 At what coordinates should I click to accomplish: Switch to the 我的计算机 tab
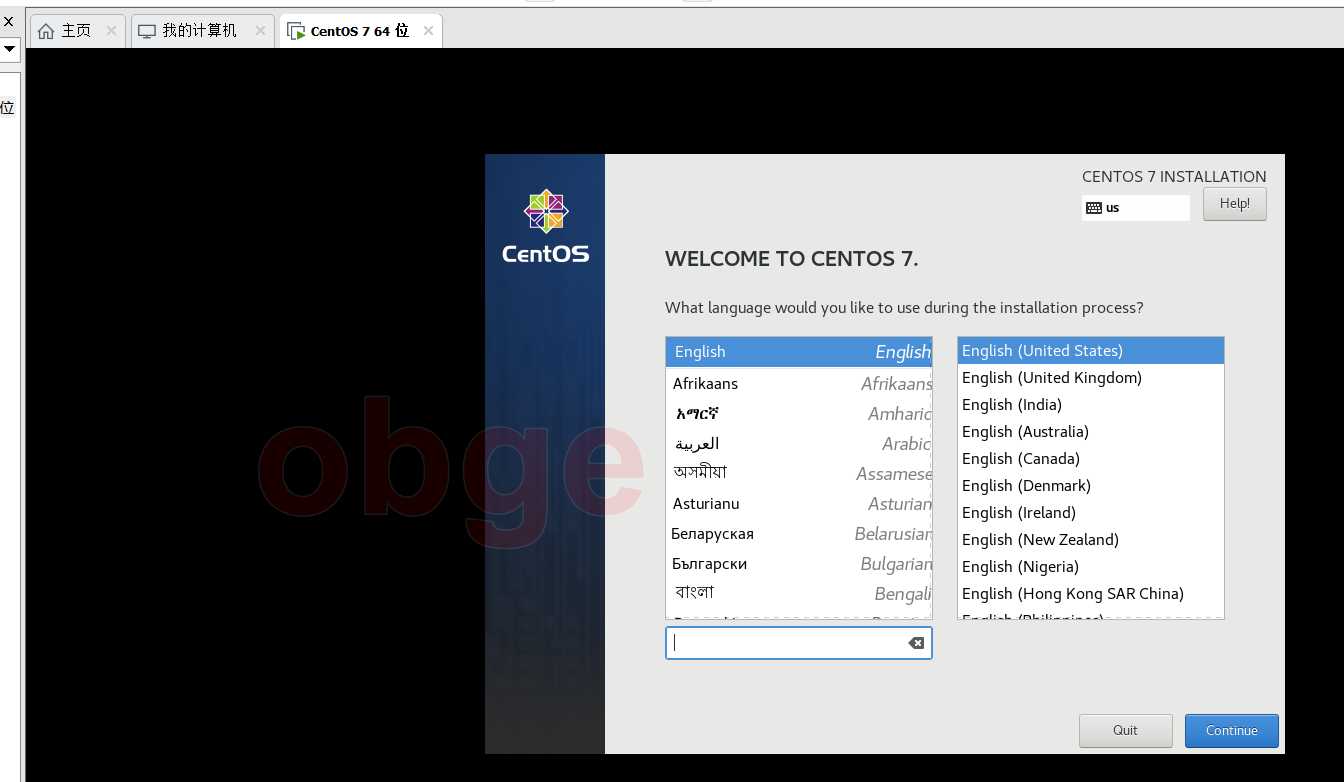[204, 31]
